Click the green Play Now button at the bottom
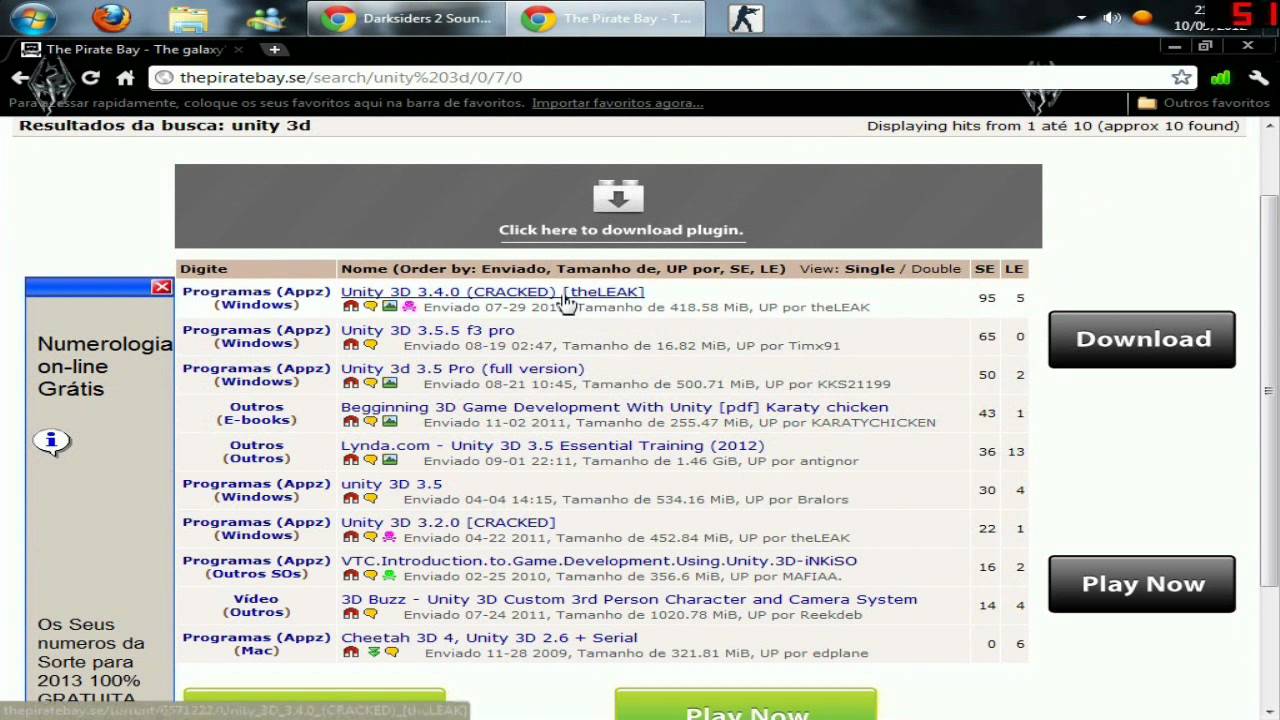The image size is (1280, 720). (x=746, y=705)
